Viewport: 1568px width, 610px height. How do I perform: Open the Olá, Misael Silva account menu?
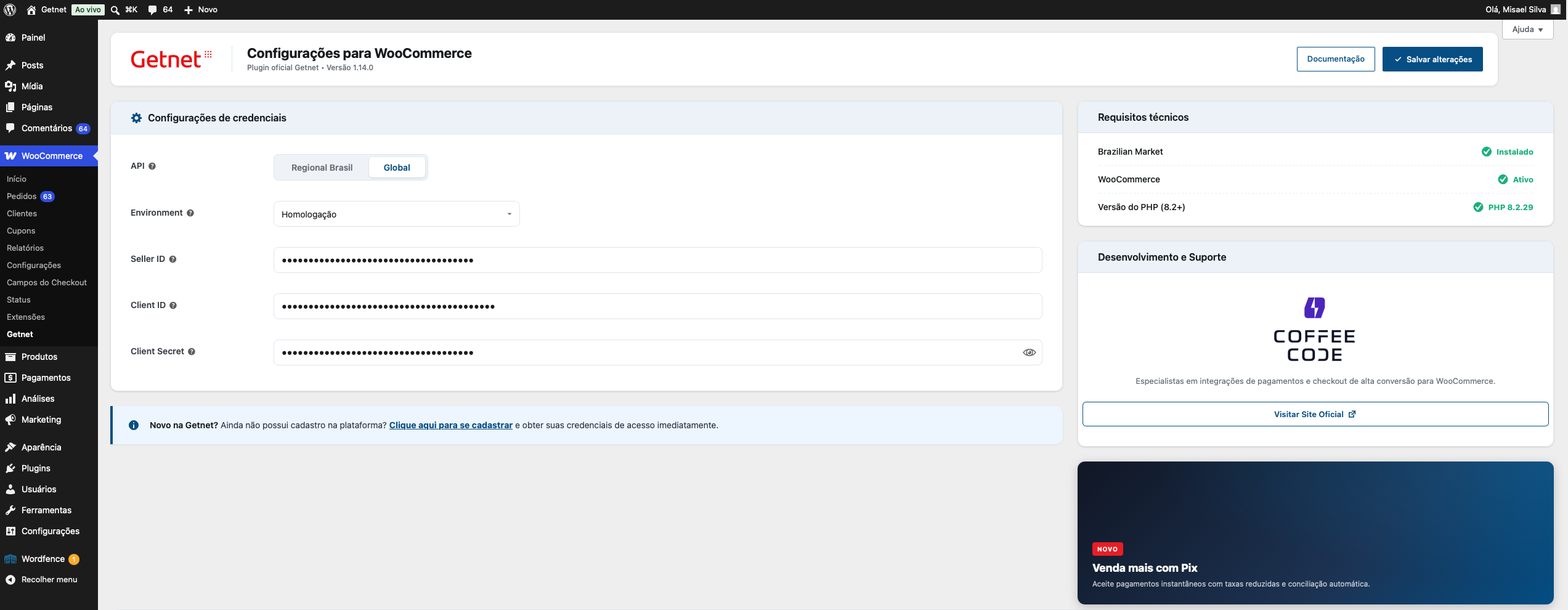point(1522,10)
